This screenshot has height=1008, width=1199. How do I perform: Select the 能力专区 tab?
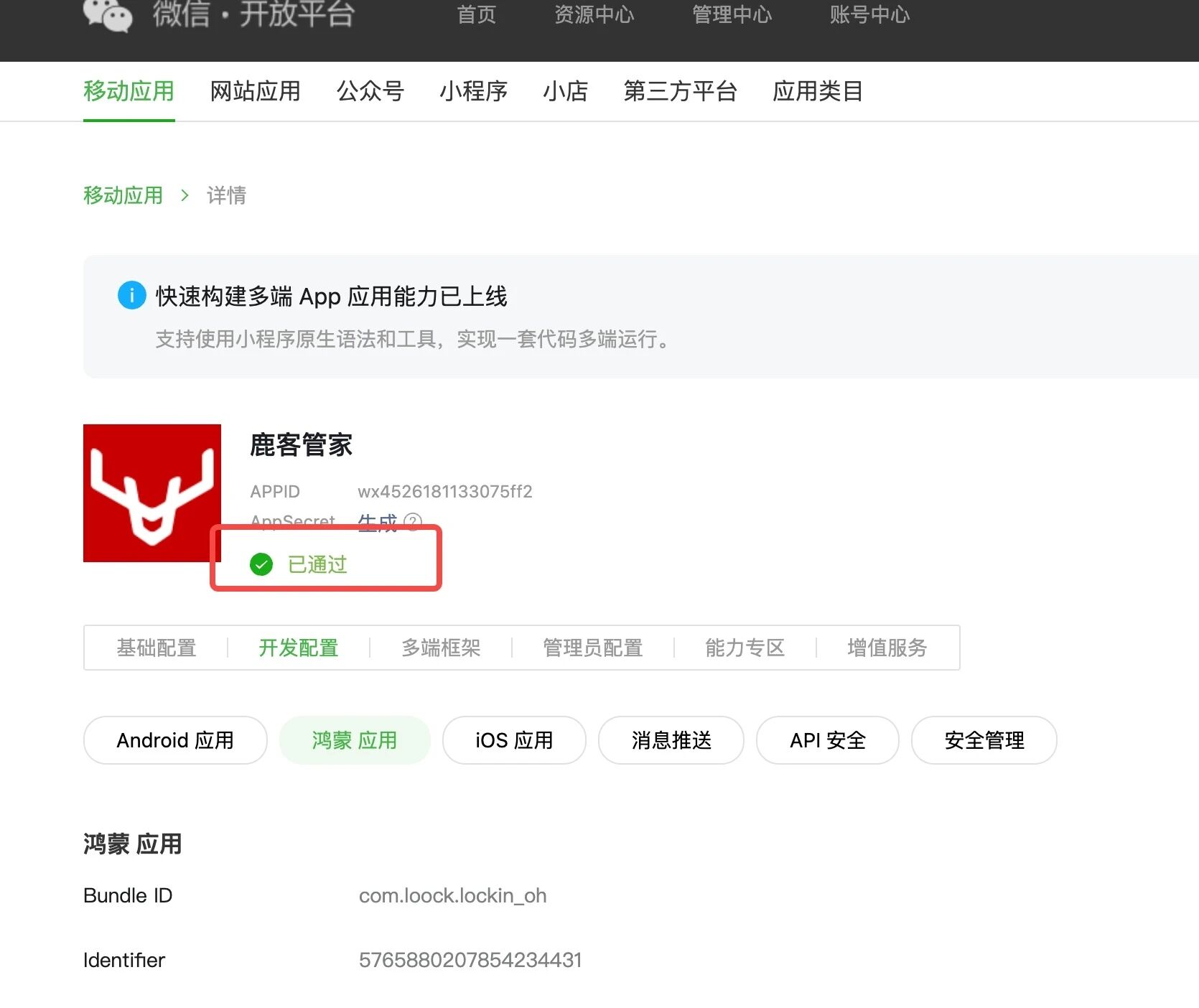[x=745, y=648]
